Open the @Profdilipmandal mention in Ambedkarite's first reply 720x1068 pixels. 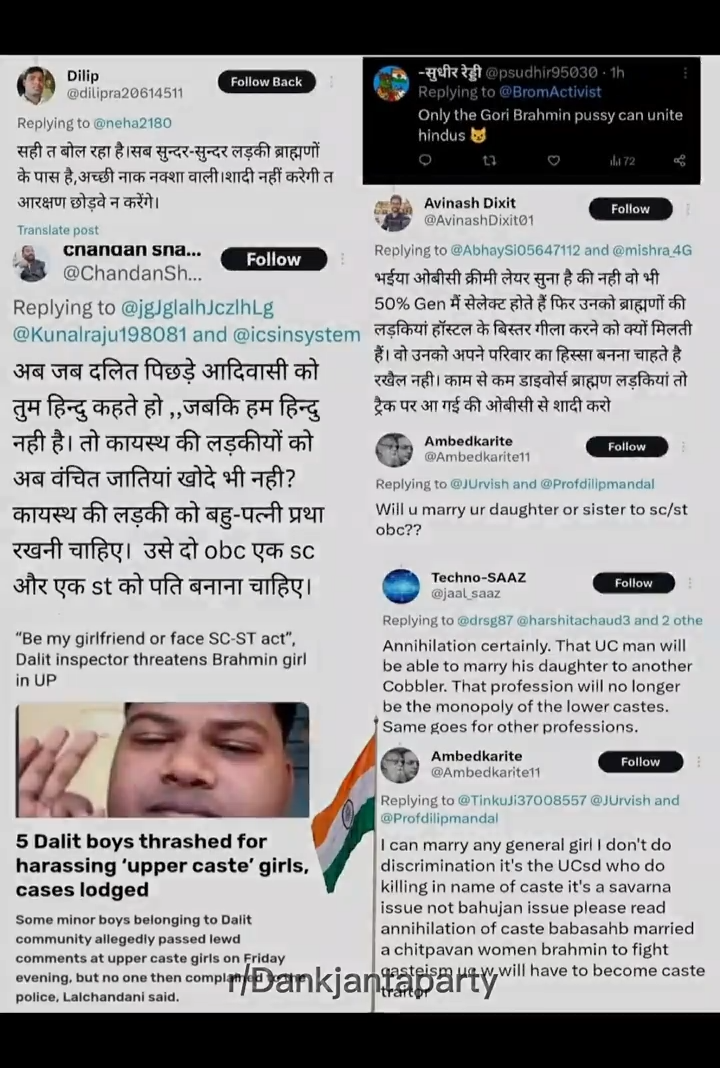pos(597,484)
